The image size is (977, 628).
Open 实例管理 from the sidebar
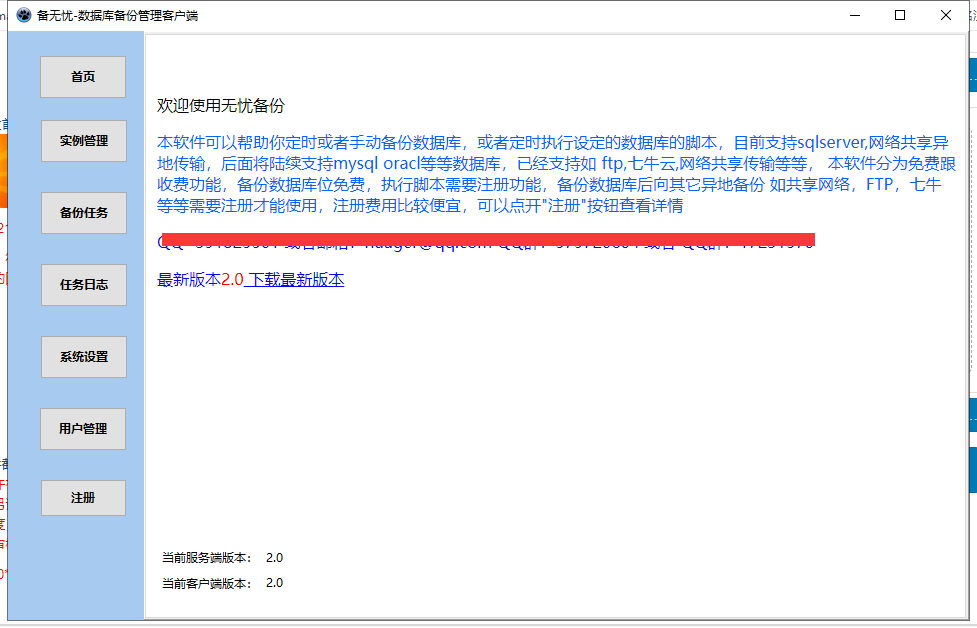click(x=84, y=141)
